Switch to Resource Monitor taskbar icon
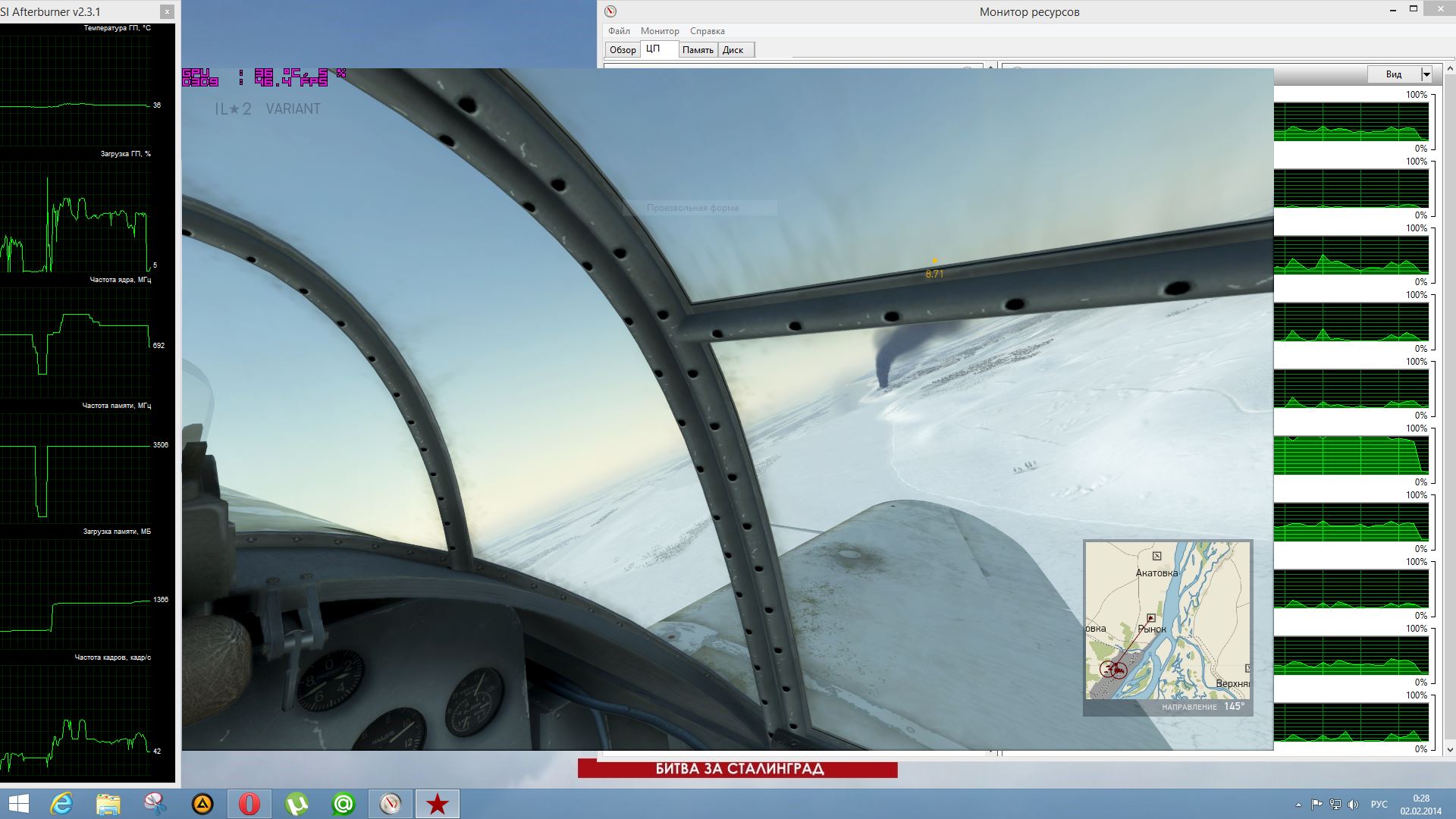 click(x=391, y=804)
